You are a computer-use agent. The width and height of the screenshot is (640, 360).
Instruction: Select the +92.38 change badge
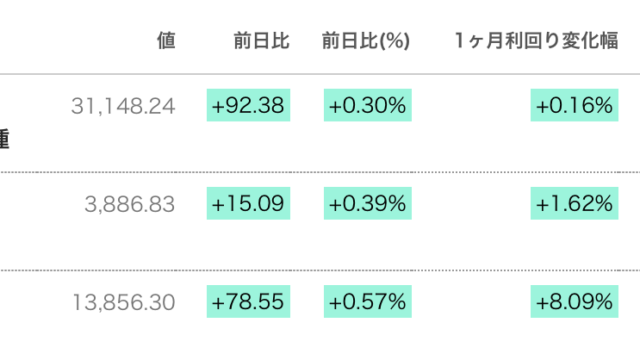(x=248, y=105)
